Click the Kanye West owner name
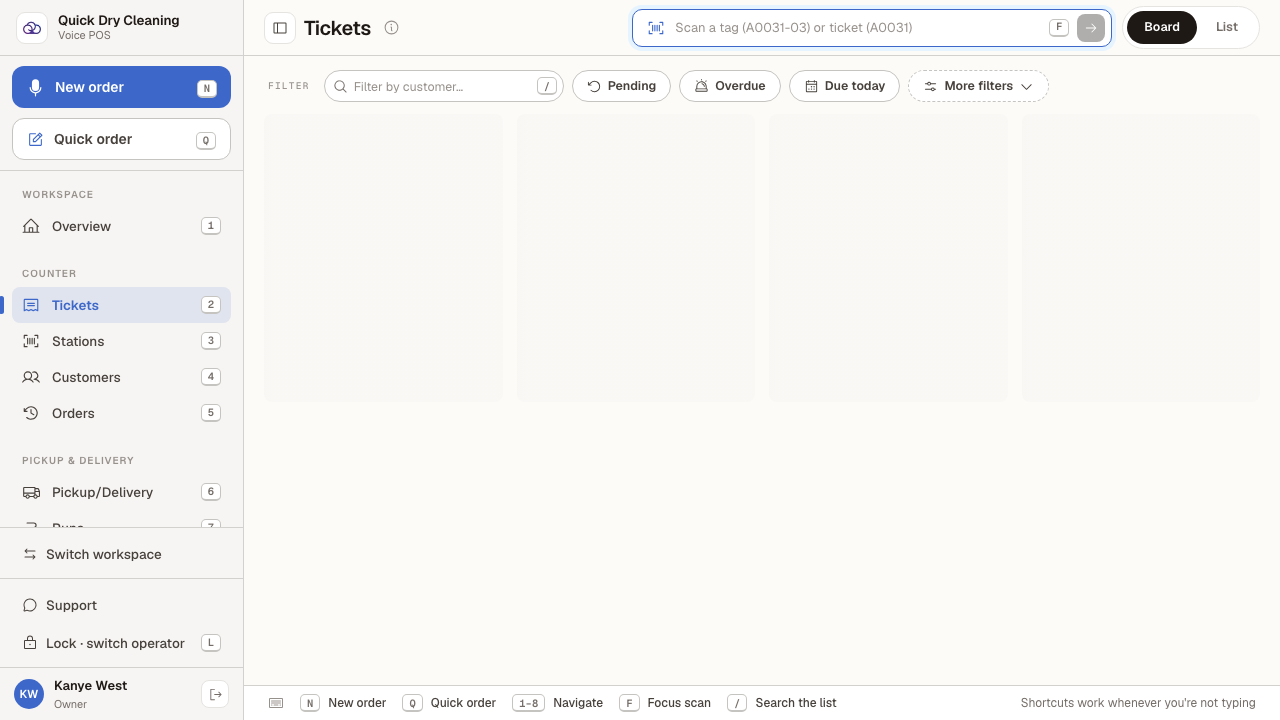The width and height of the screenshot is (1280, 720). click(90, 686)
